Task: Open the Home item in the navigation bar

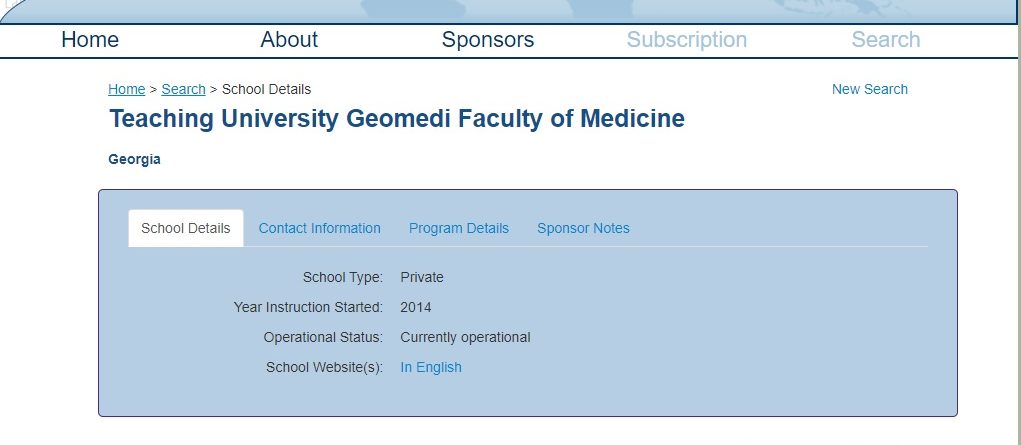Action: [x=90, y=40]
